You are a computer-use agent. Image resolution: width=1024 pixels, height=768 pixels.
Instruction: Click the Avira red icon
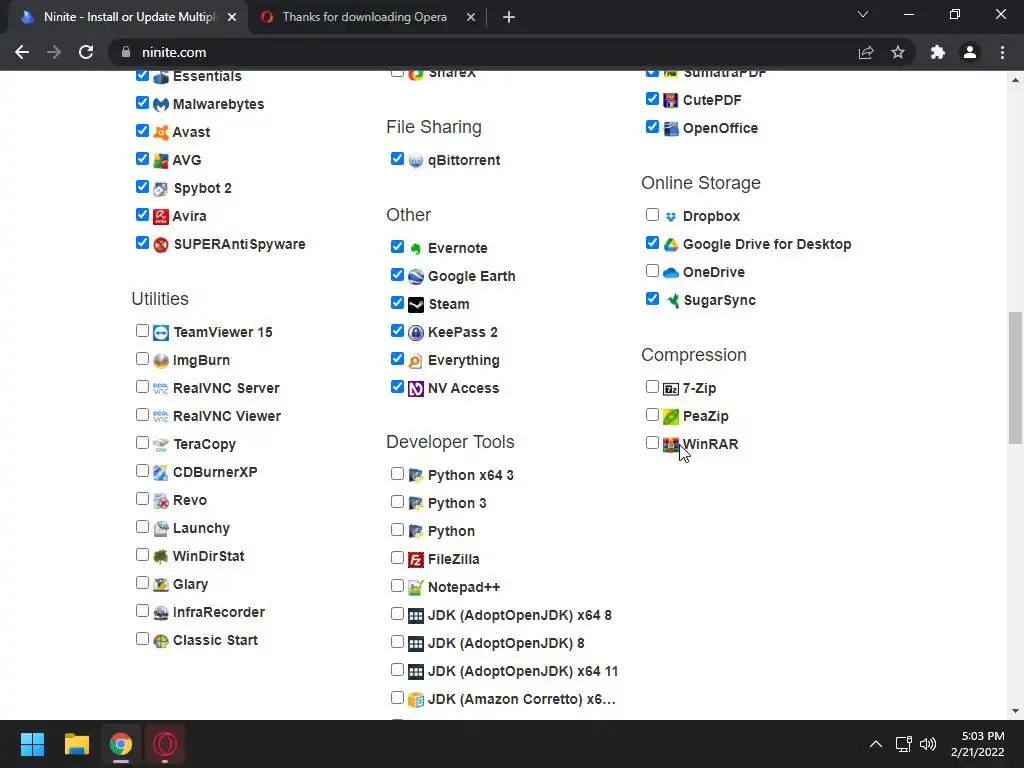(161, 216)
